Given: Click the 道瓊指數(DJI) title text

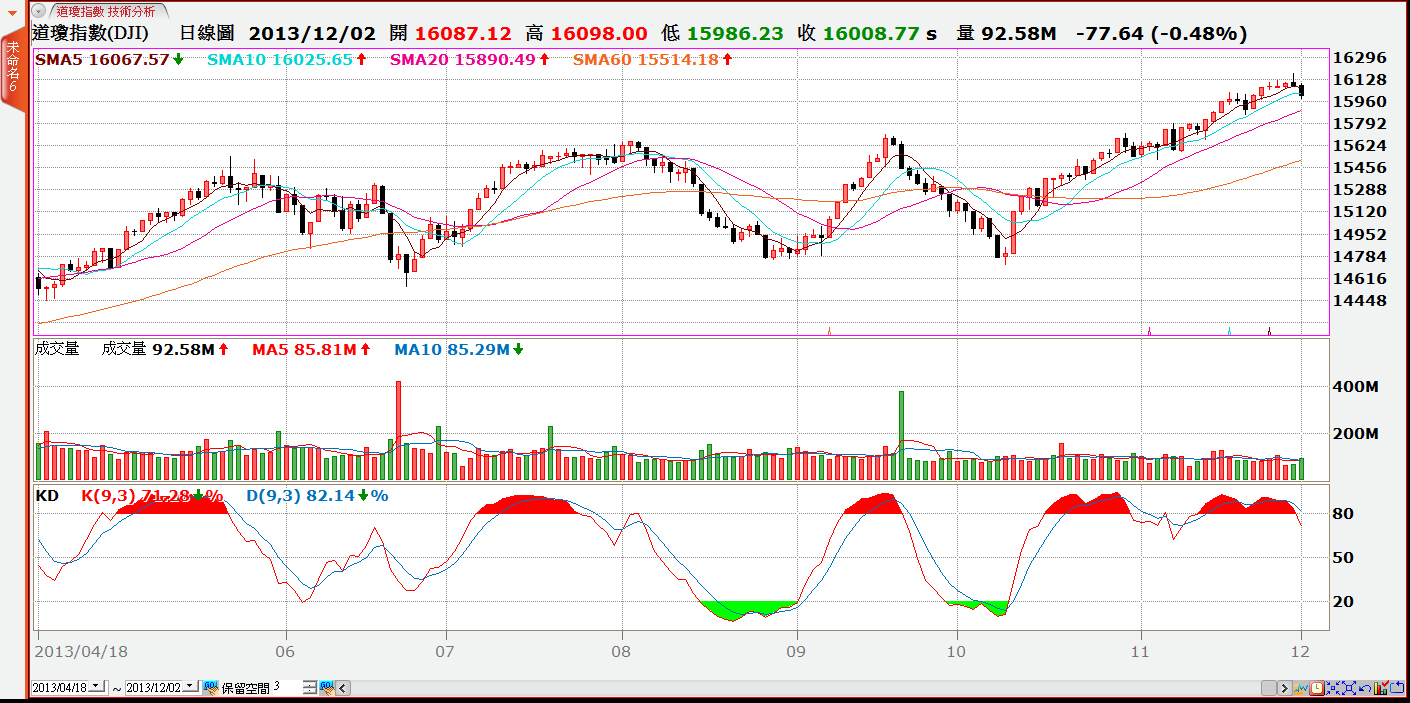Looking at the screenshot, I should pos(90,33).
